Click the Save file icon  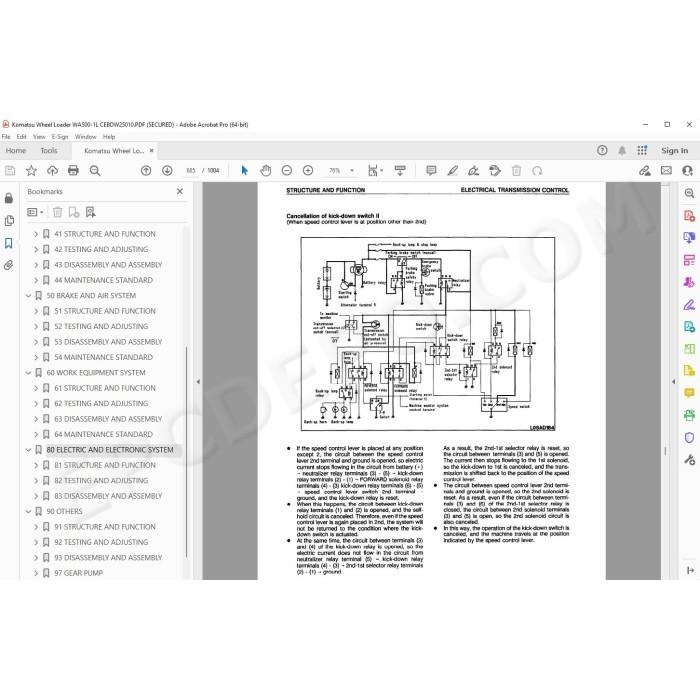tap(10, 171)
